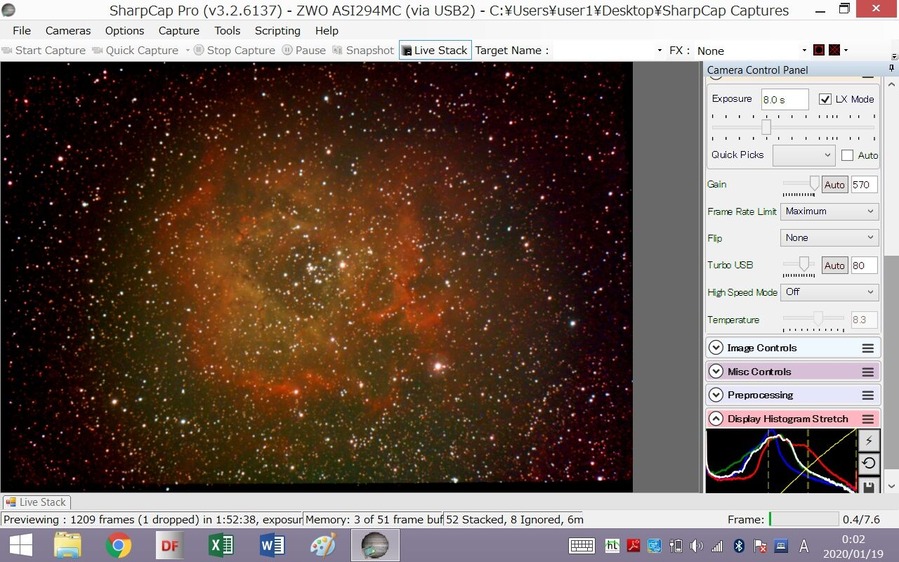Click the Turbo USB value field
Viewport: 899px width, 562px height.
tap(864, 266)
